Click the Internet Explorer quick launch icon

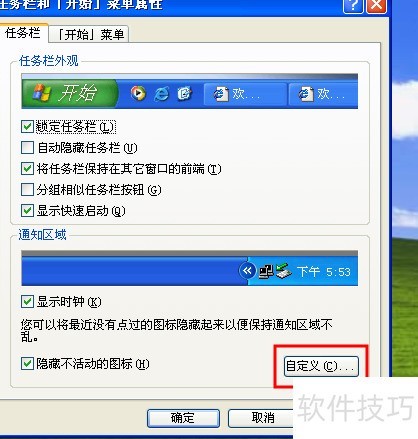tap(162, 94)
